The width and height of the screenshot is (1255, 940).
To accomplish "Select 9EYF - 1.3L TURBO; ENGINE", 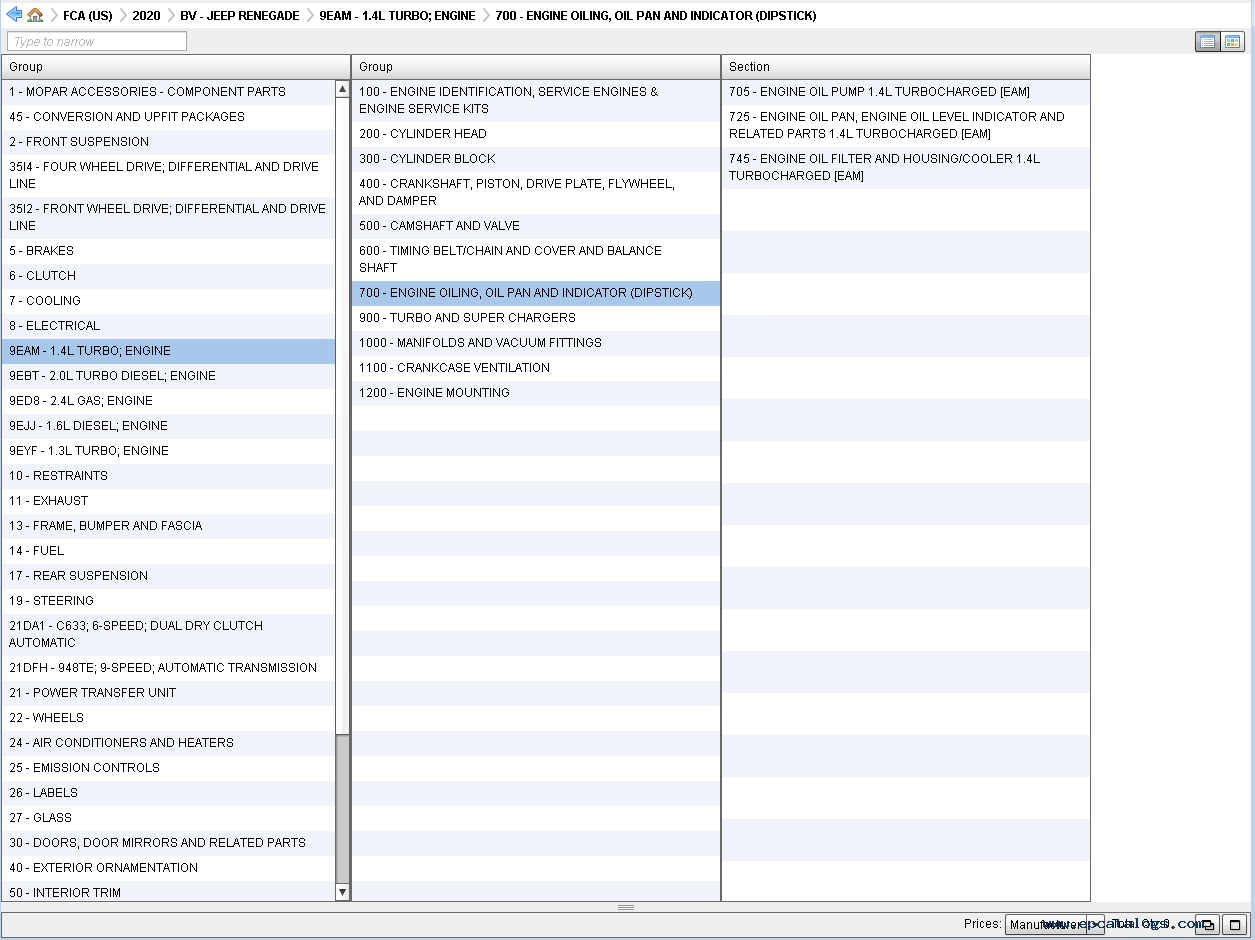I will pyautogui.click(x=168, y=451).
